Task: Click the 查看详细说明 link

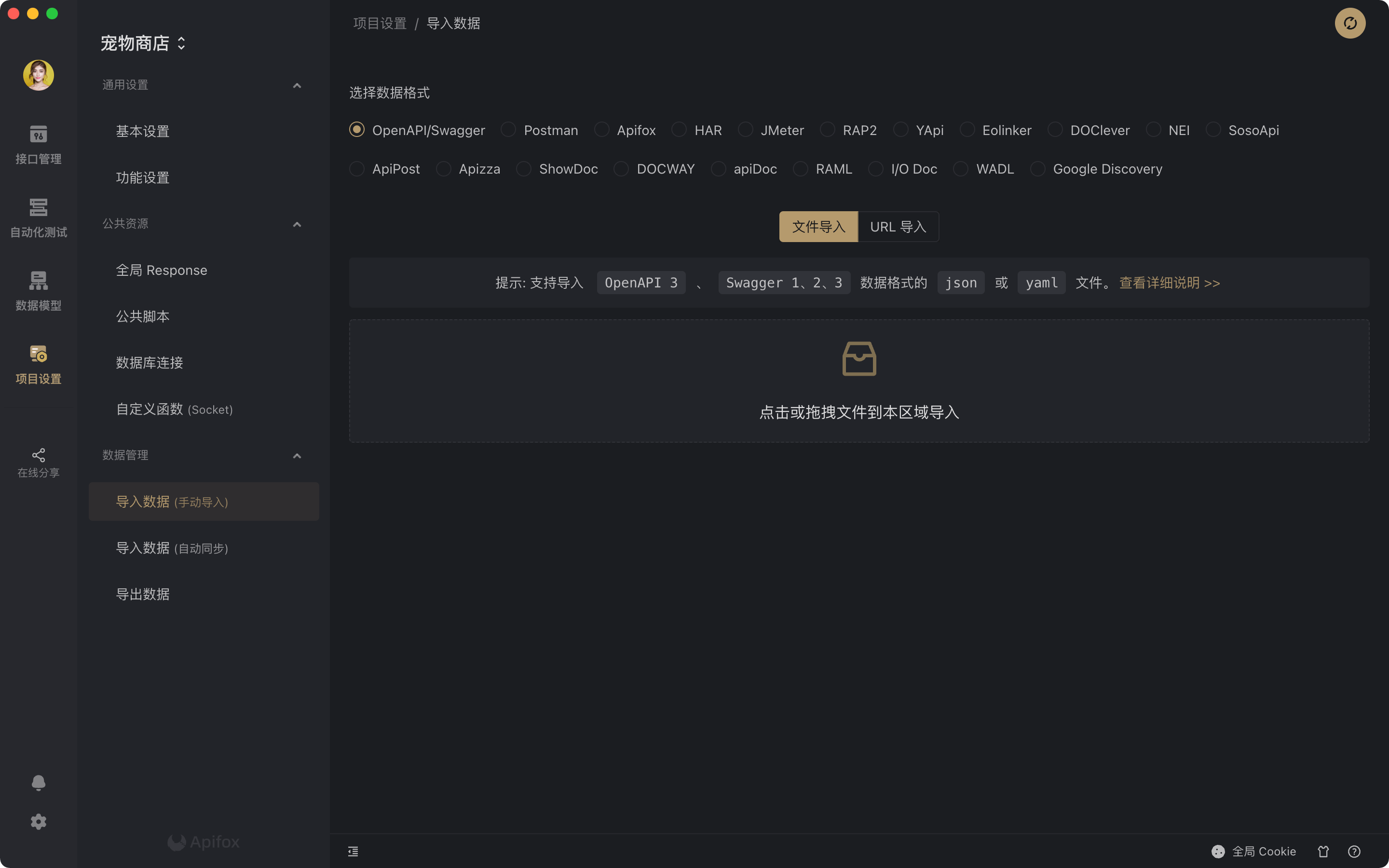Action: click(1169, 283)
